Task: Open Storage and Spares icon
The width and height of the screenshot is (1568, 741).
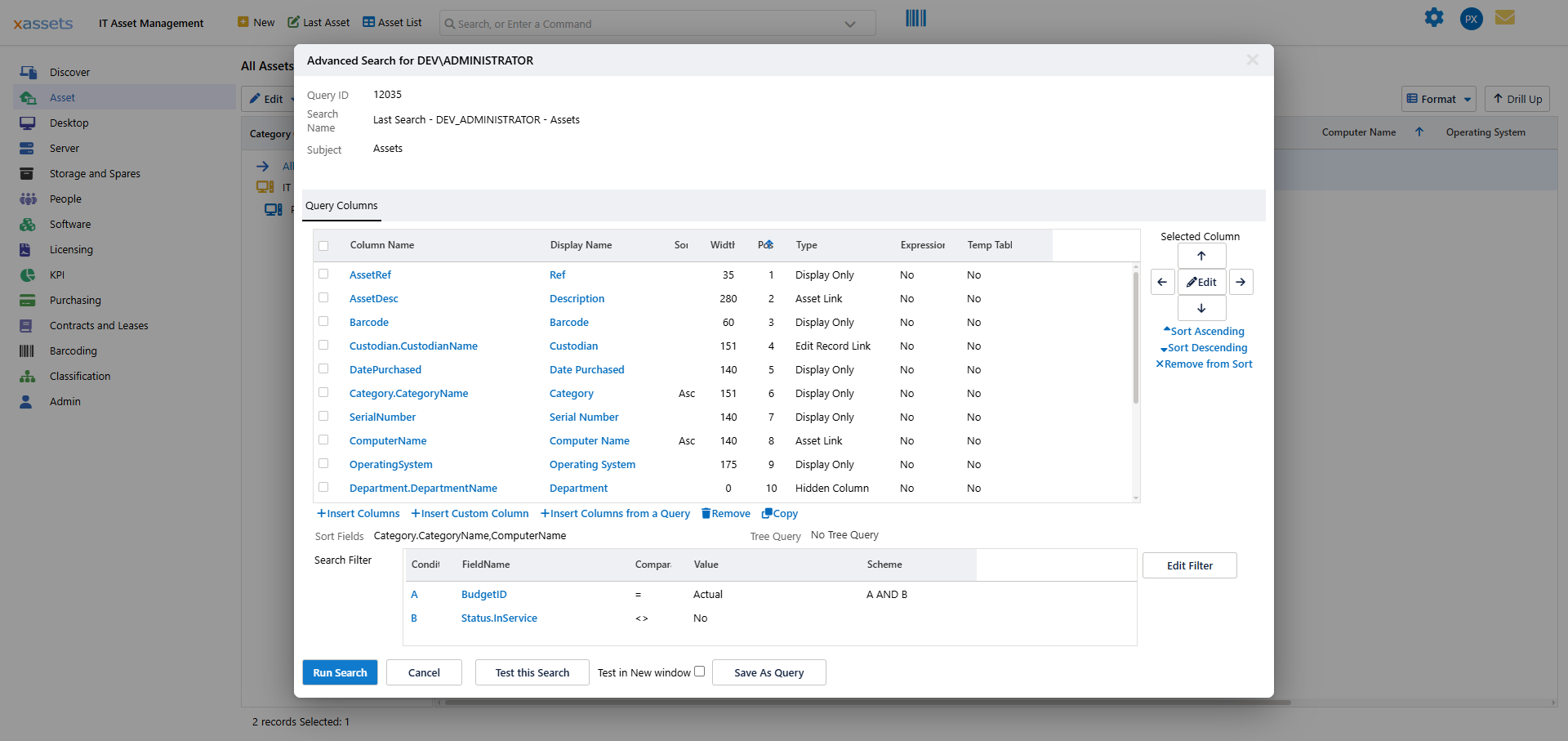Action: [x=27, y=173]
